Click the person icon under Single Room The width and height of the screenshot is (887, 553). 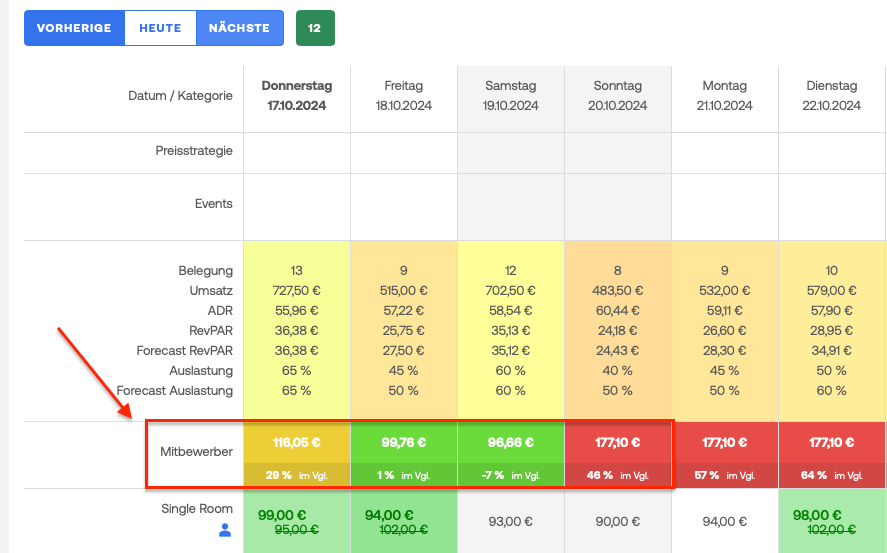click(x=225, y=531)
